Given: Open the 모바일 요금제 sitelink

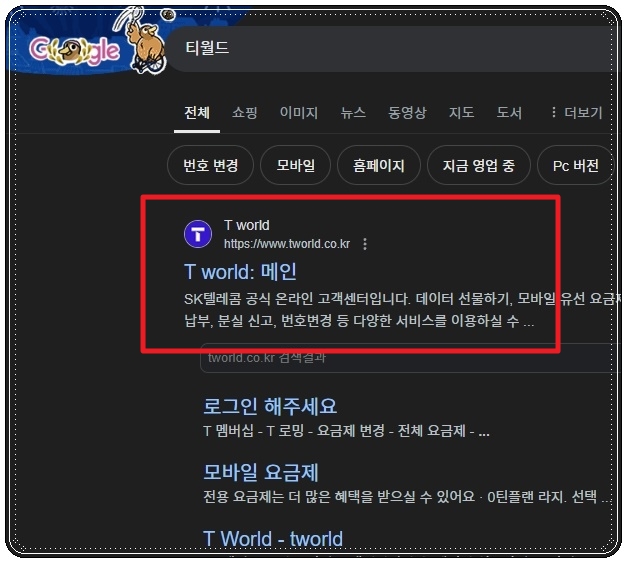Looking at the screenshot, I should tap(261, 472).
